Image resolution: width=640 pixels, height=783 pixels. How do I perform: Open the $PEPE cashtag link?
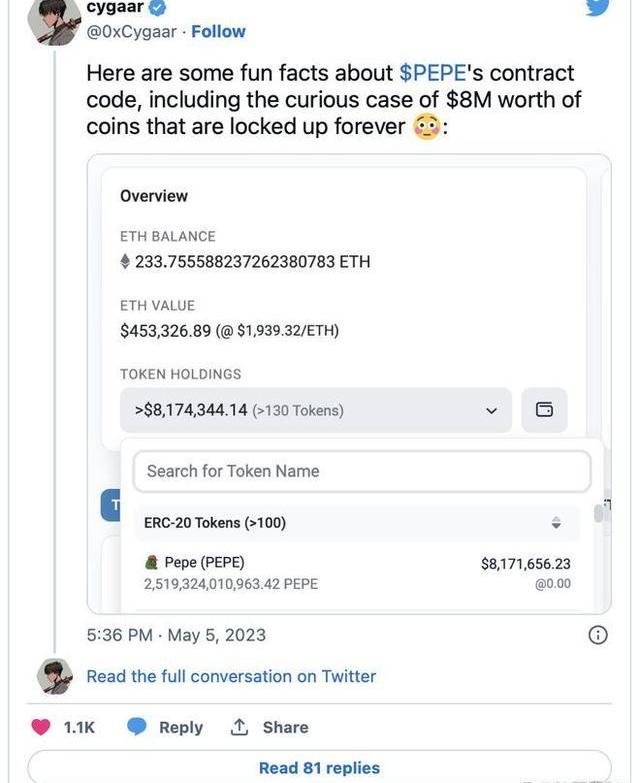tap(432, 73)
